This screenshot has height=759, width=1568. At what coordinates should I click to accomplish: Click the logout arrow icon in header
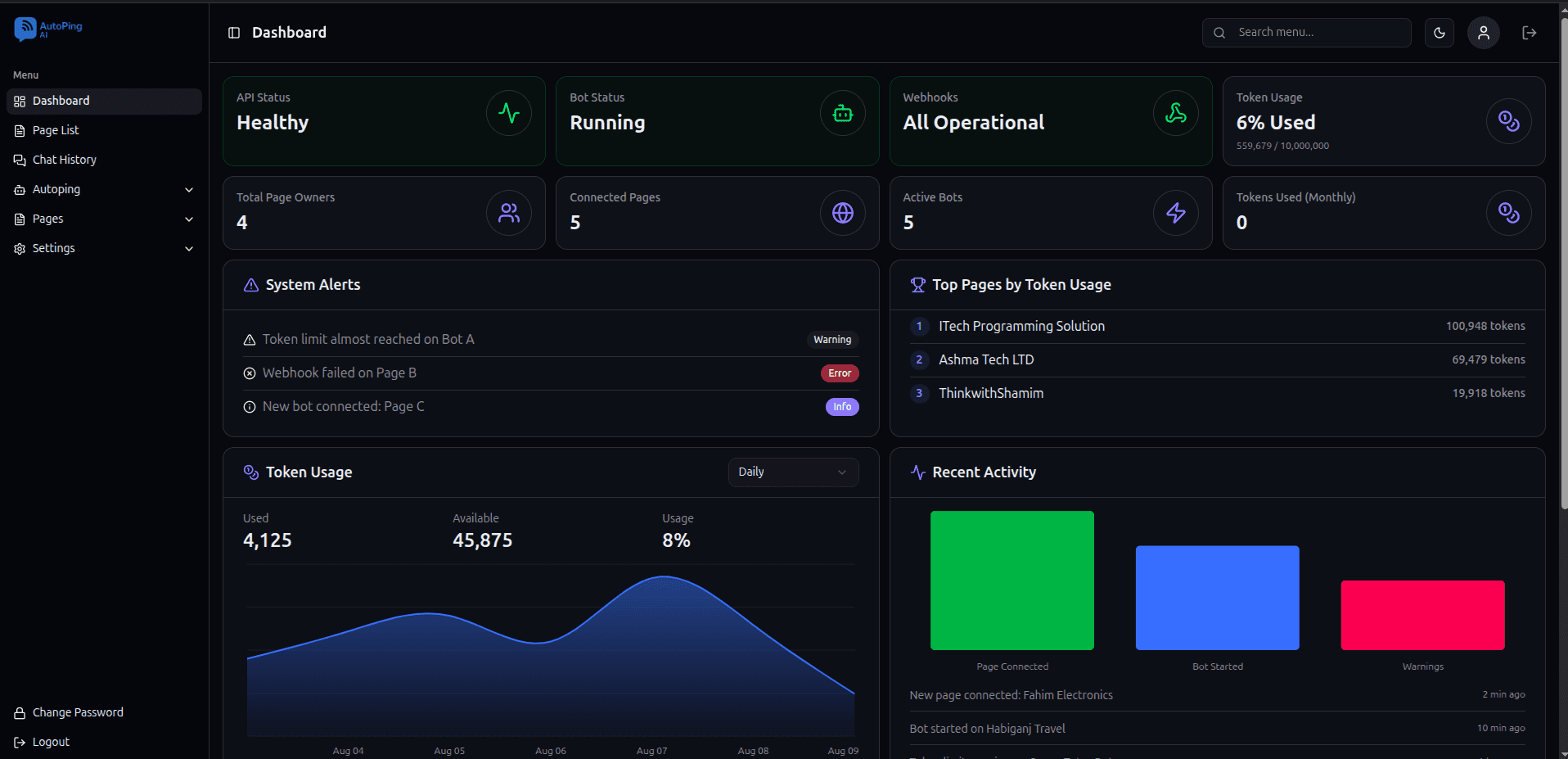[x=1530, y=33]
